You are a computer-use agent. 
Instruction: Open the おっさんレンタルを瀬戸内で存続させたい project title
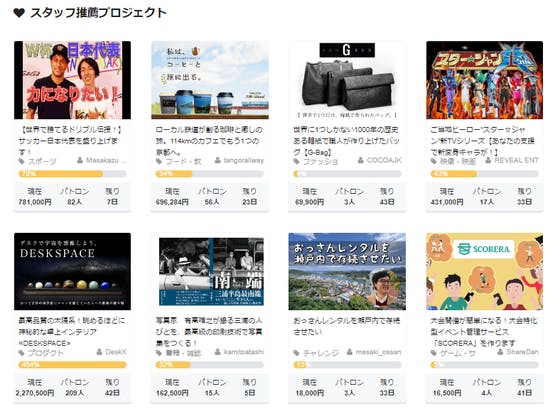(346, 326)
